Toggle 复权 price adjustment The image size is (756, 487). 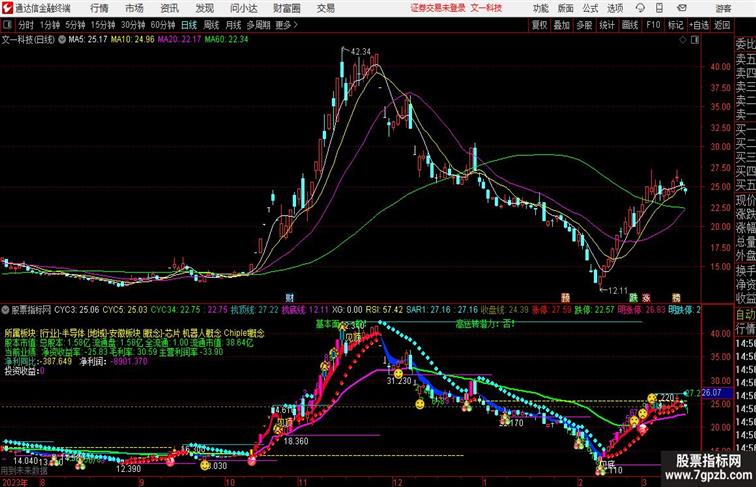point(540,25)
